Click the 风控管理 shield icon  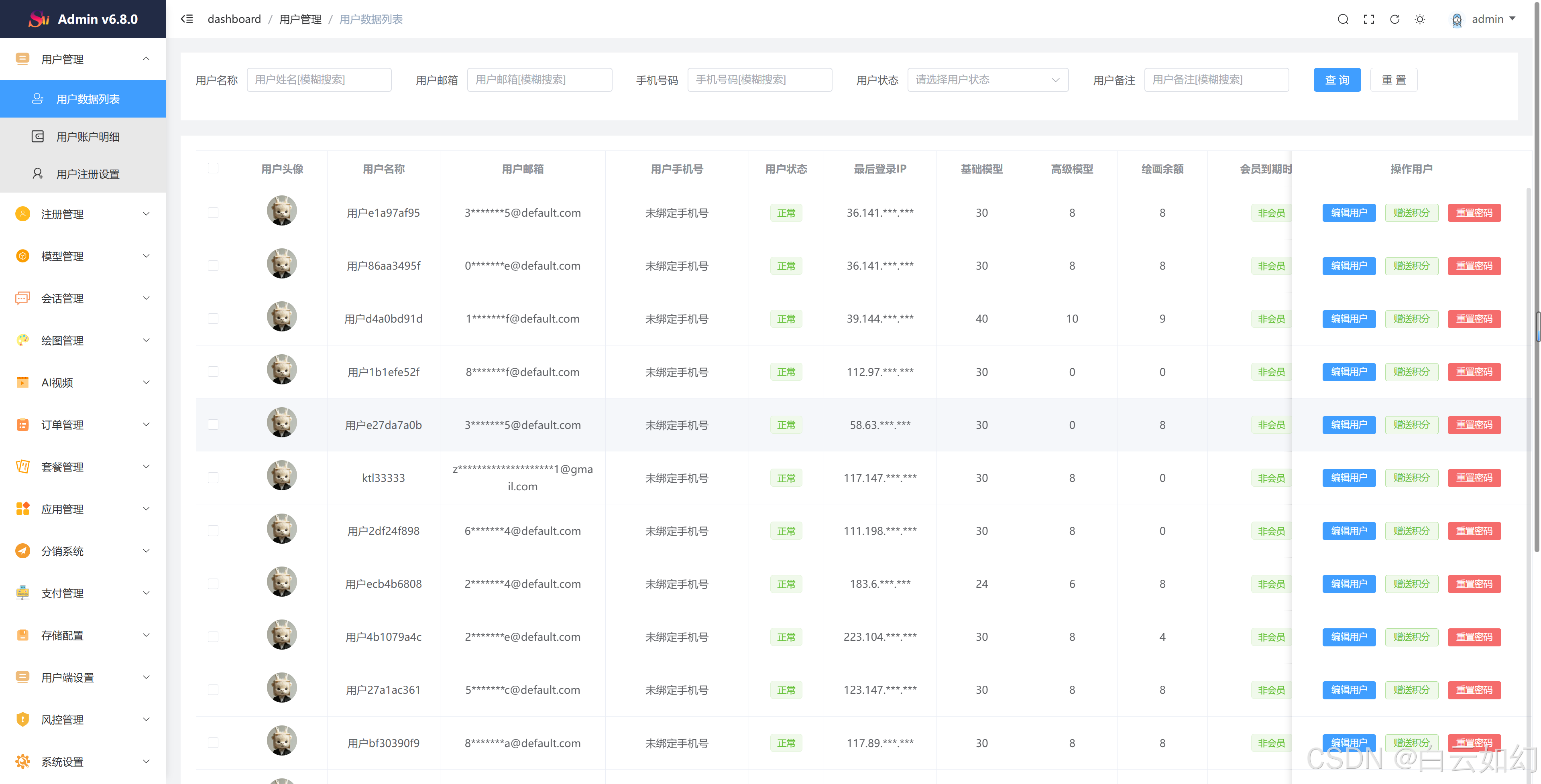tap(23, 719)
